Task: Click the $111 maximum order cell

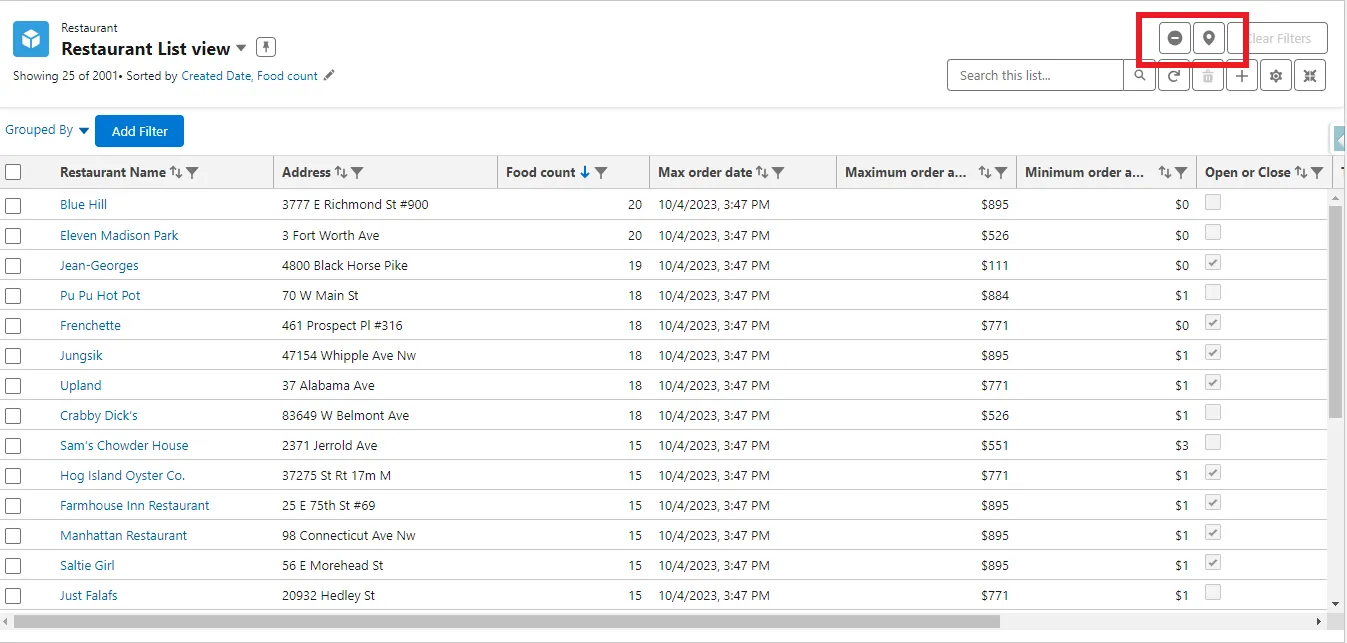Action: pos(996,266)
